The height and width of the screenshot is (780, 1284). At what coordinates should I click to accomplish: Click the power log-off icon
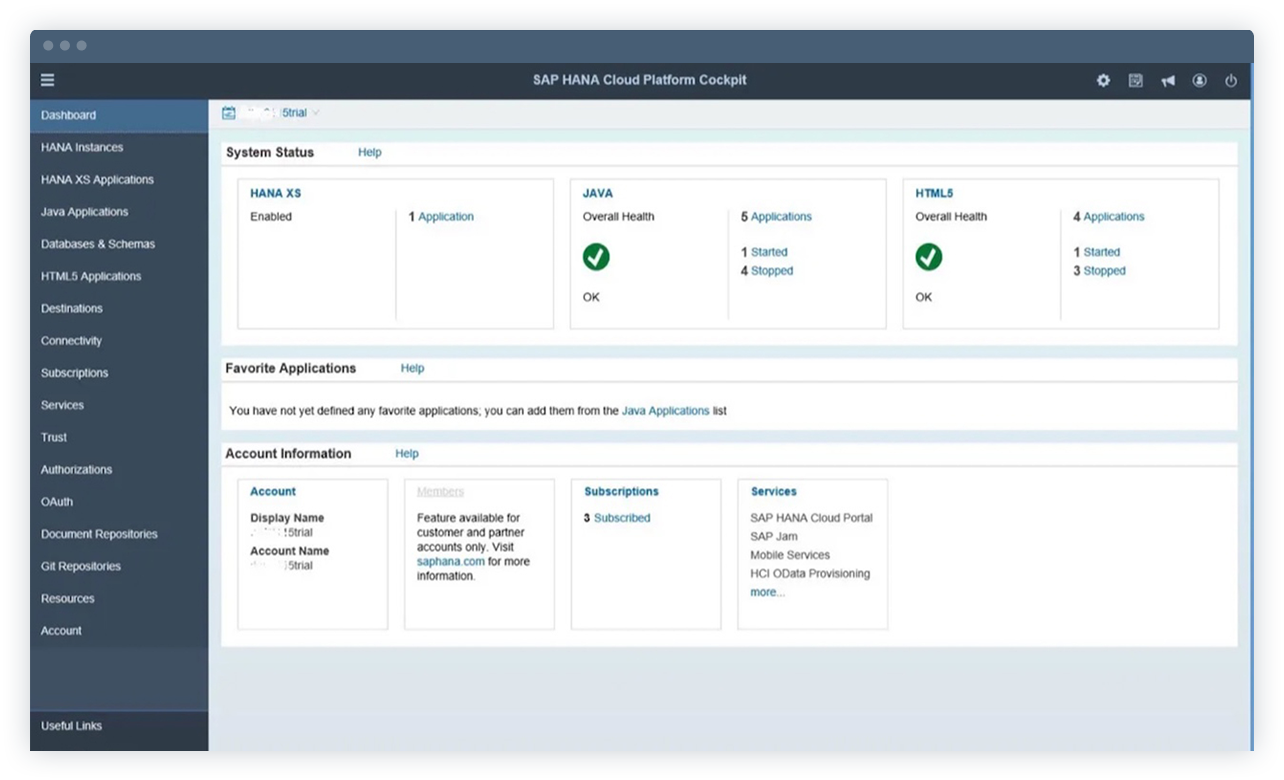point(1231,80)
